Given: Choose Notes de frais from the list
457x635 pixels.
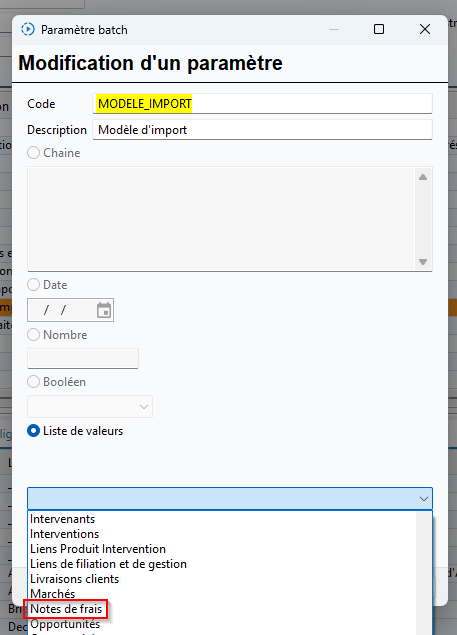Looking at the screenshot, I should [66, 609].
